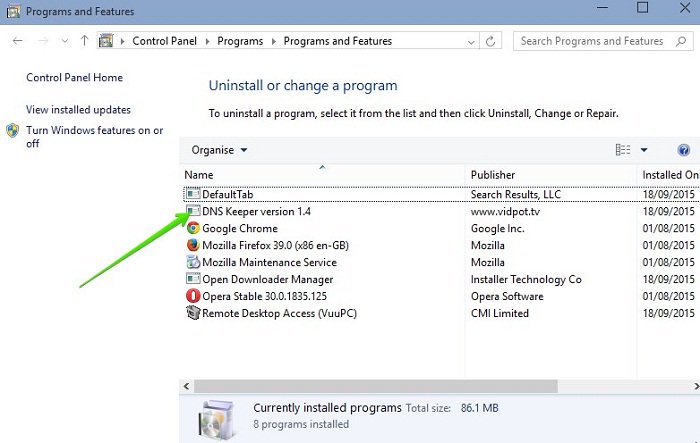Select the DefaultTab program icon
This screenshot has height=443, width=700.
click(x=193, y=194)
